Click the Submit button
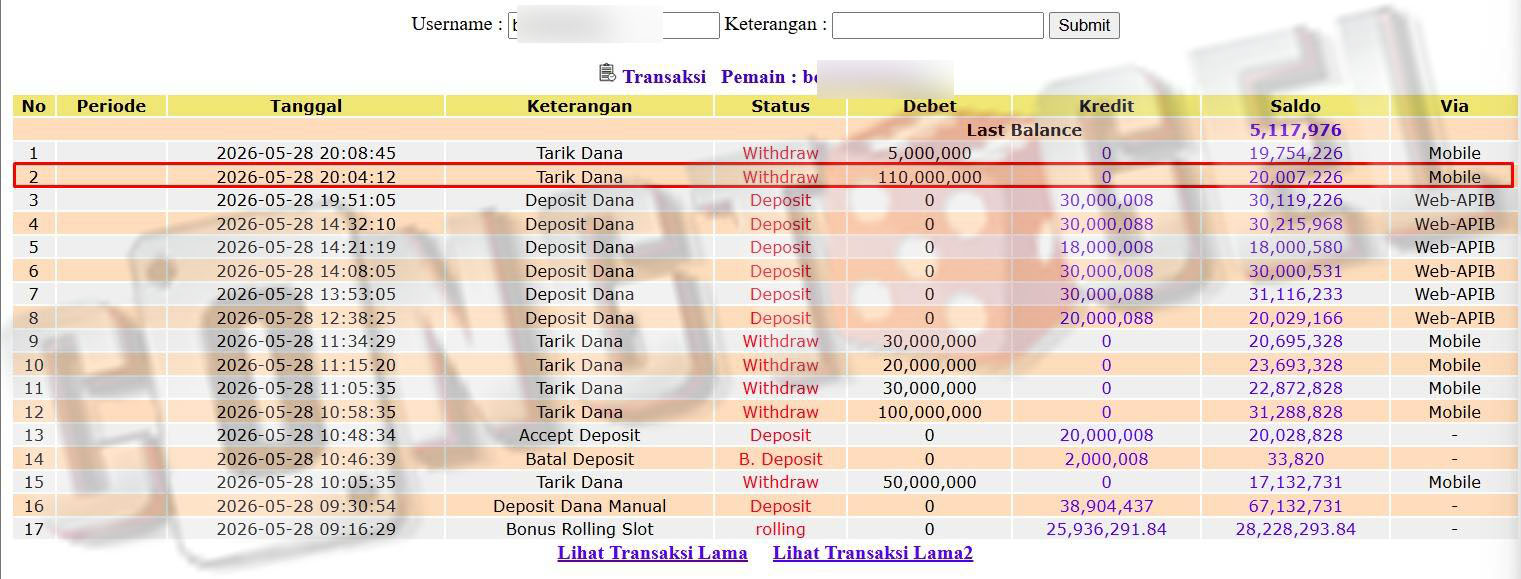Image resolution: width=1521 pixels, height=579 pixels. click(1084, 25)
